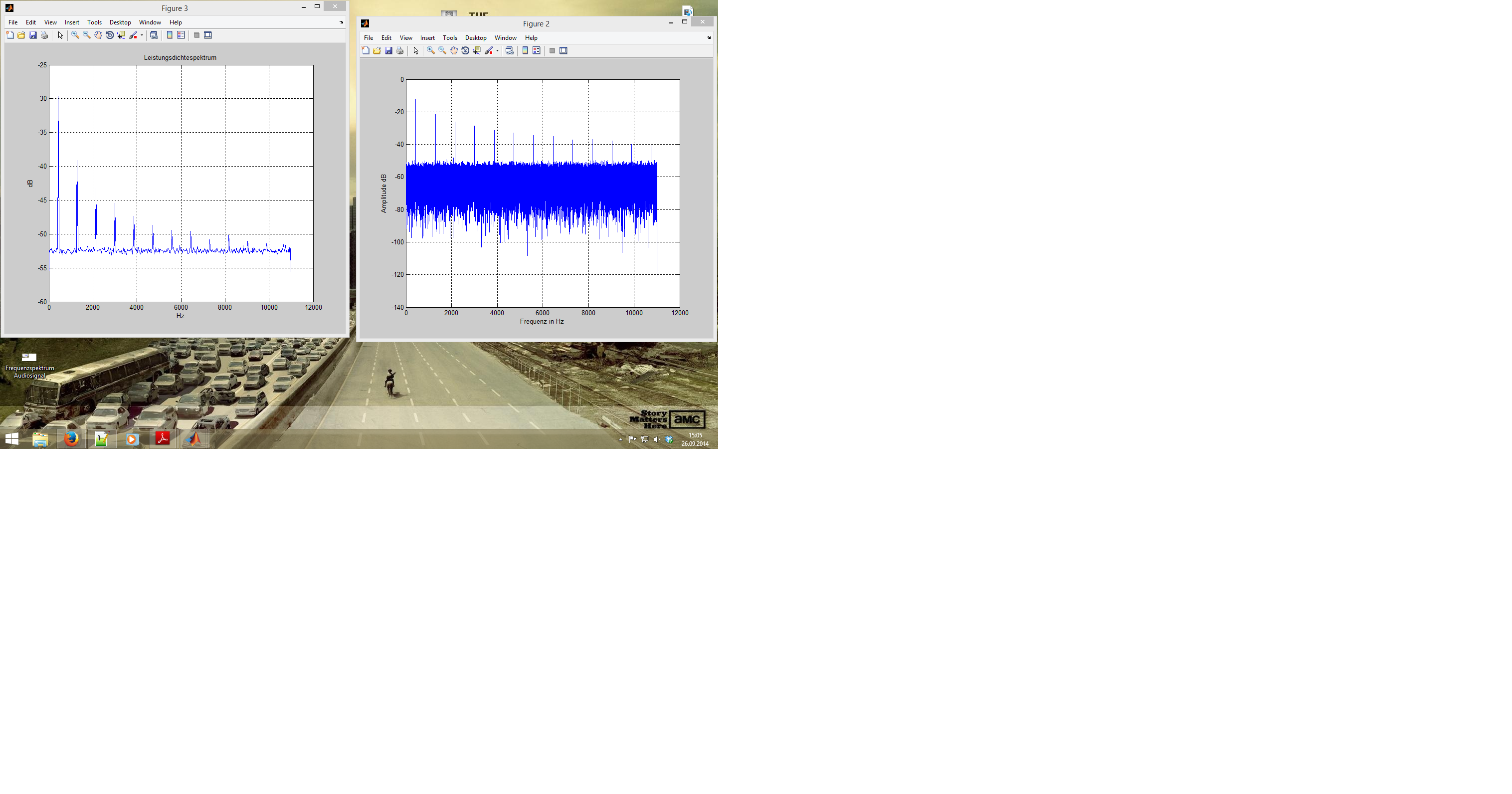The width and height of the screenshot is (1512, 794).
Task: Click Rotate 3D tool in Figure 2
Action: (x=465, y=50)
